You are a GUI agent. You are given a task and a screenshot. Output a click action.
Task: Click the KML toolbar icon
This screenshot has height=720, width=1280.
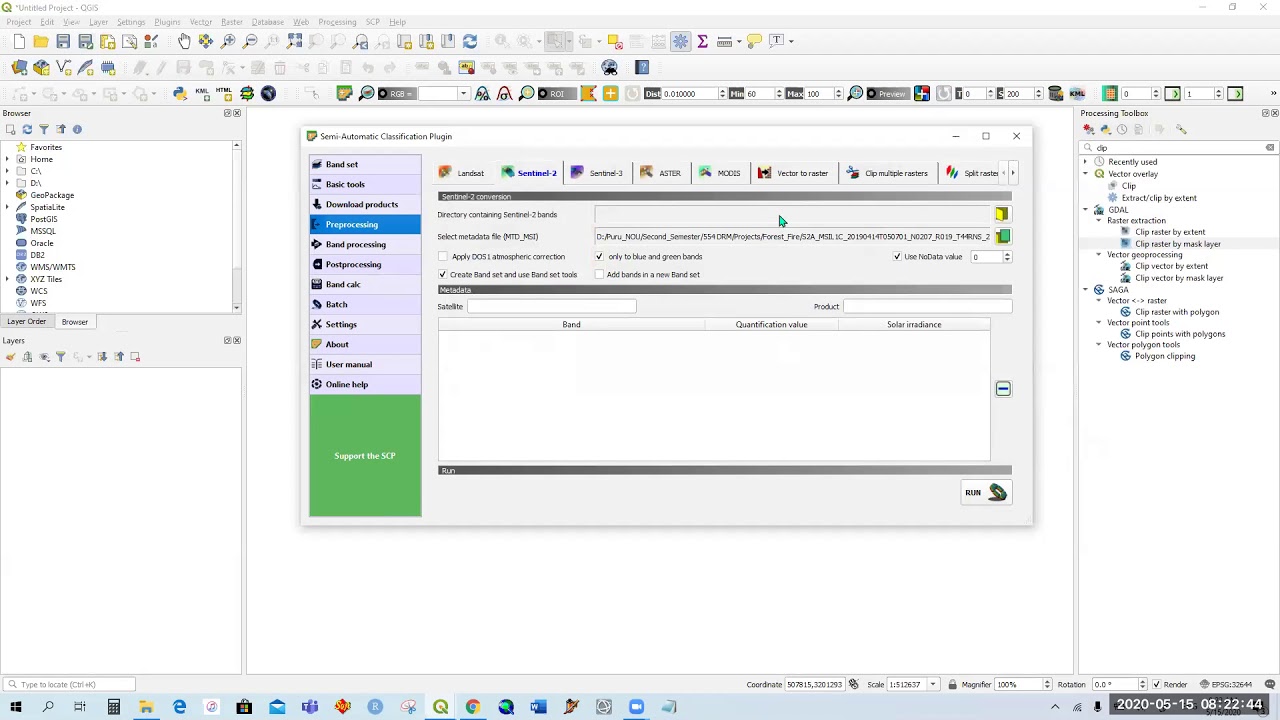[x=202, y=93]
